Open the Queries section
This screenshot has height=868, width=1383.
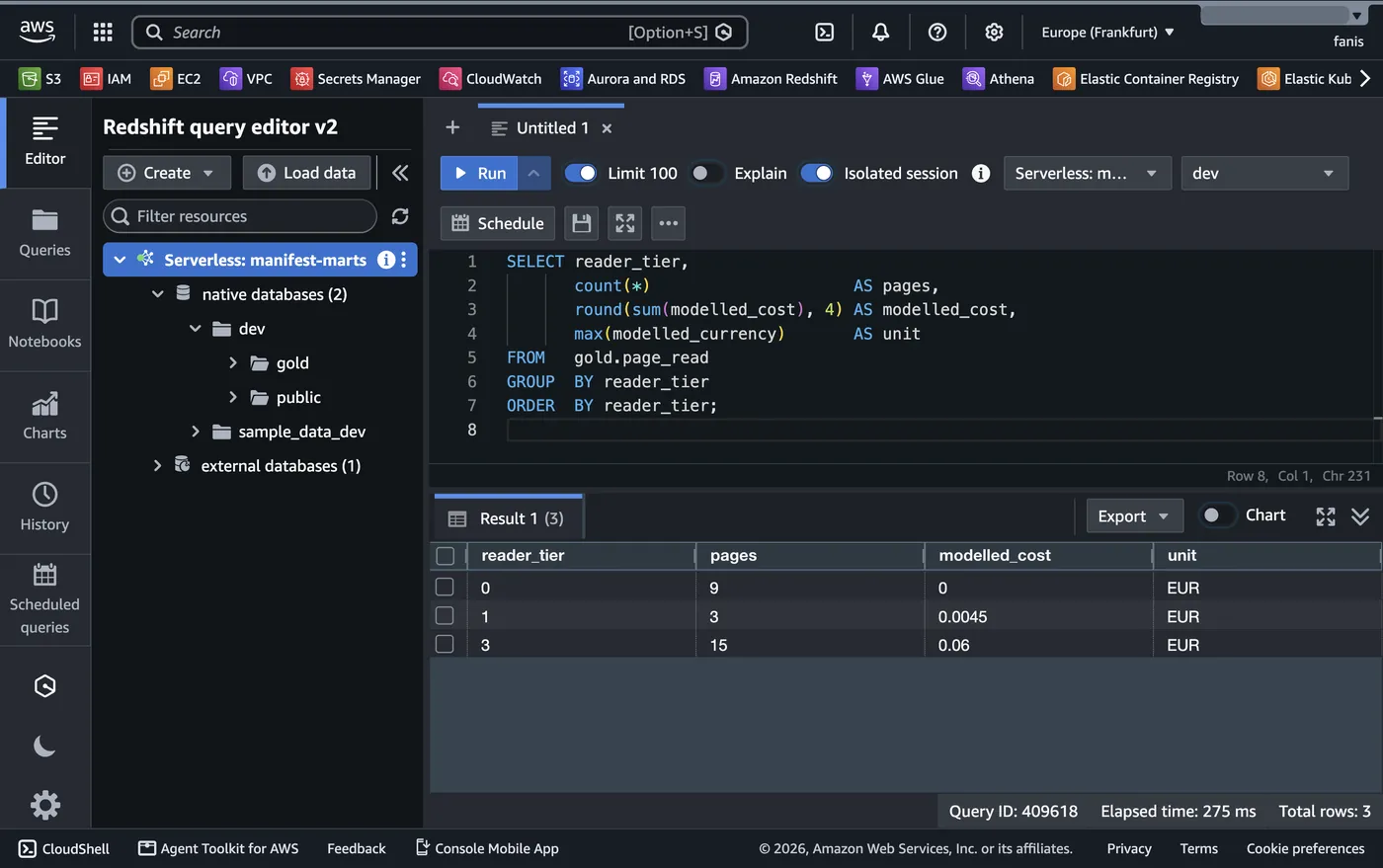(x=44, y=233)
